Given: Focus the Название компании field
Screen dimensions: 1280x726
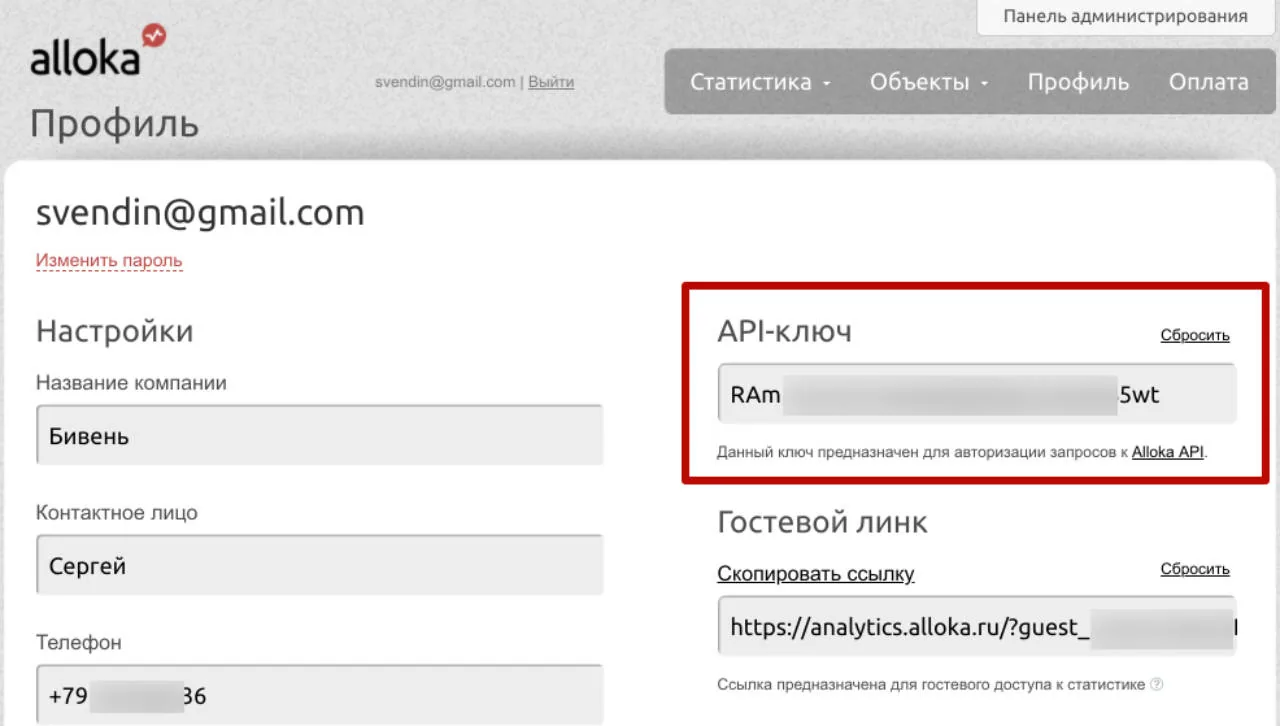Looking at the screenshot, I should click(320, 435).
